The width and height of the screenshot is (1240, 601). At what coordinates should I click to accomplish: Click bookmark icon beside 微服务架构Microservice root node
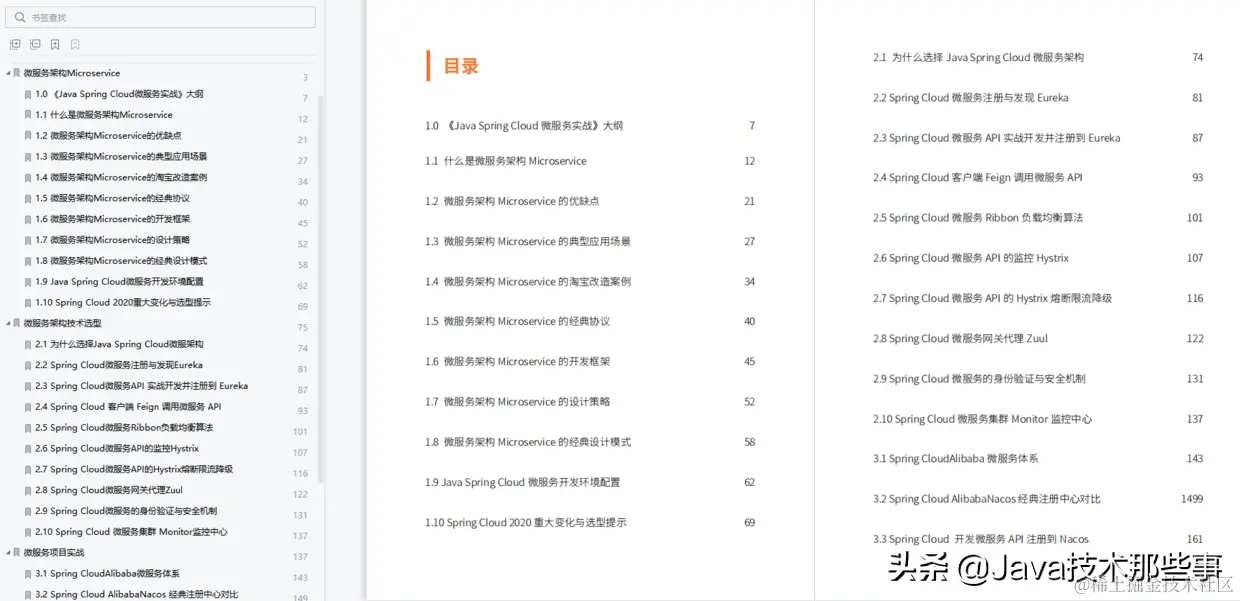pyautogui.click(x=16, y=73)
